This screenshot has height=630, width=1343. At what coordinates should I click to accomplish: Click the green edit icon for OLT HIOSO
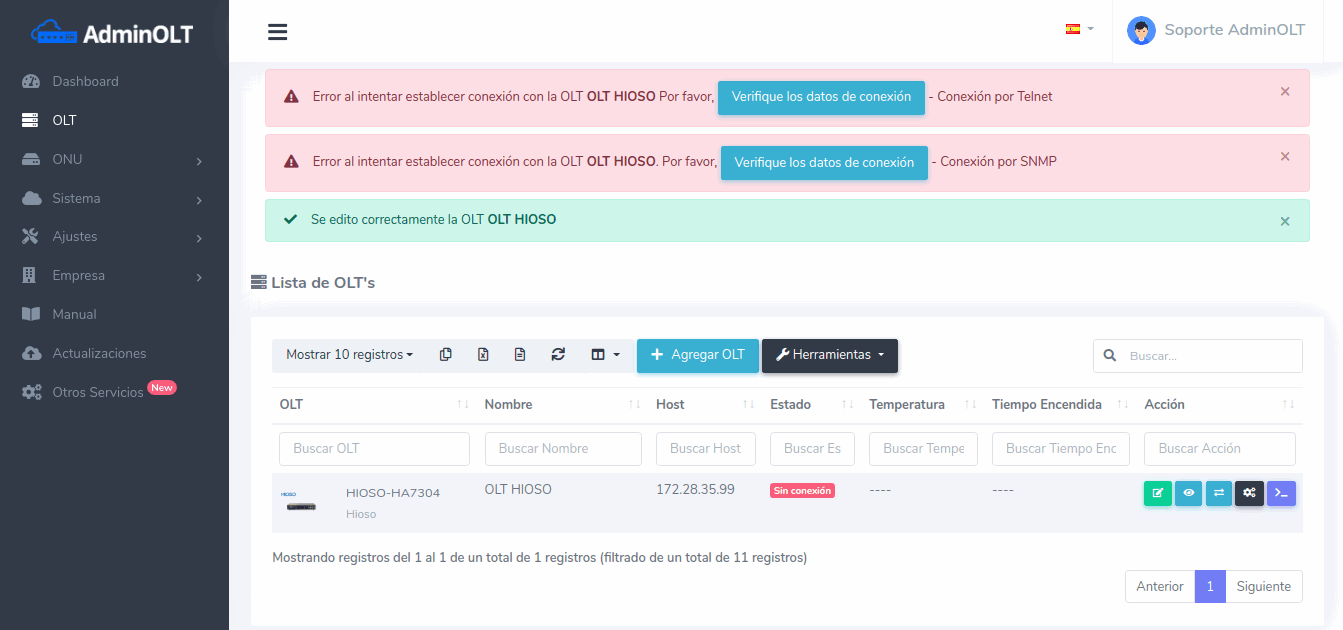pos(1157,494)
